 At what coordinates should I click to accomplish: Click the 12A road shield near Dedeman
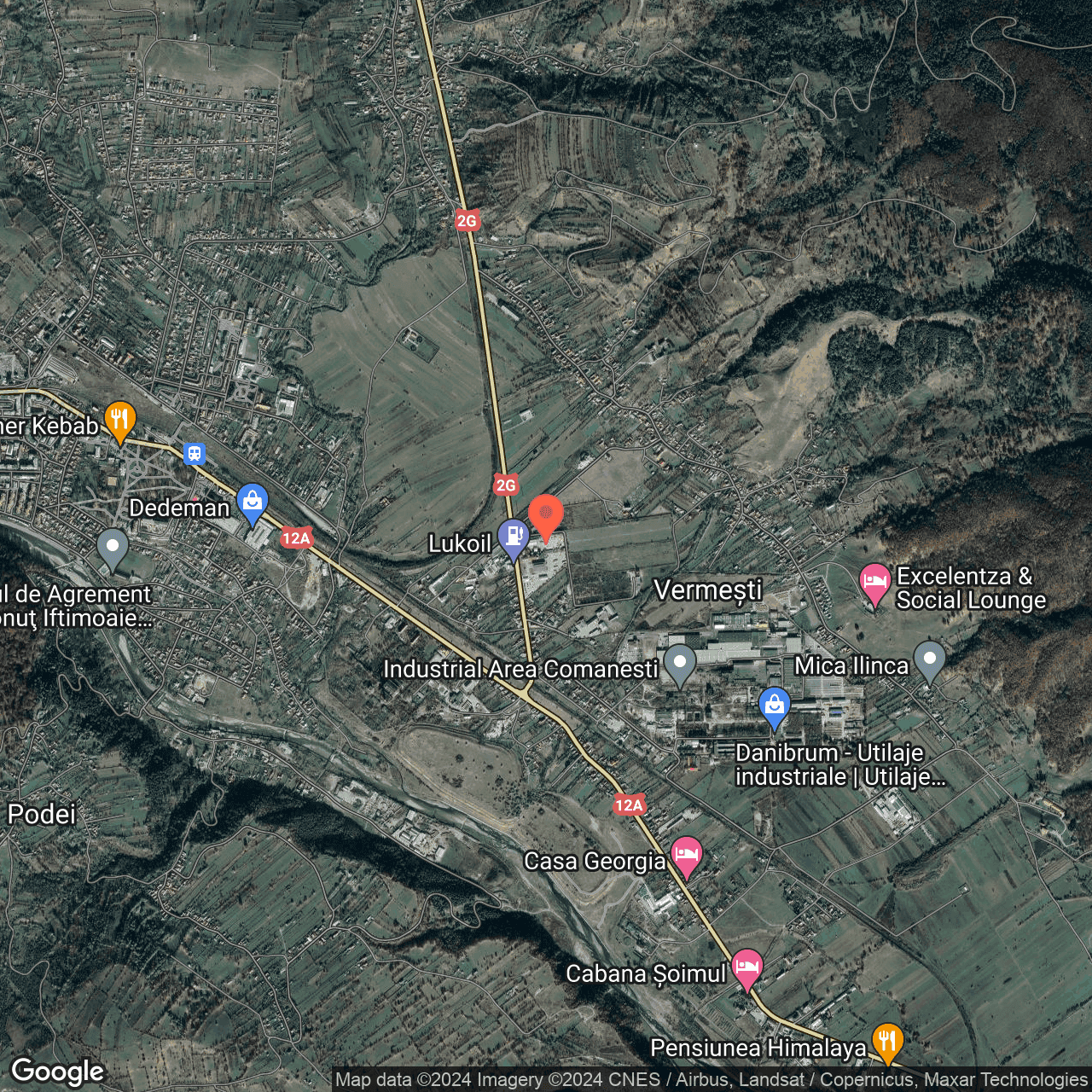pos(296,537)
